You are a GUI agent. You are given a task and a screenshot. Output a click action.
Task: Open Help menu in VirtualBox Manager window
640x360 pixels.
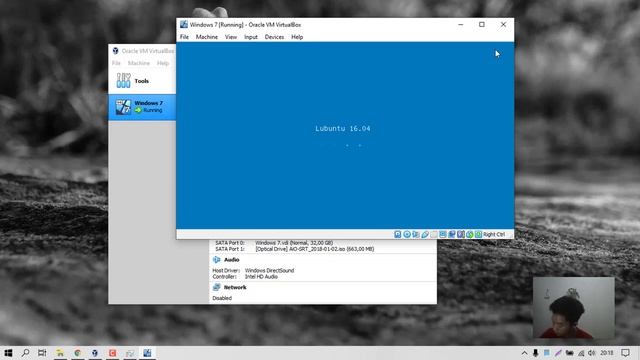pyautogui.click(x=163, y=63)
